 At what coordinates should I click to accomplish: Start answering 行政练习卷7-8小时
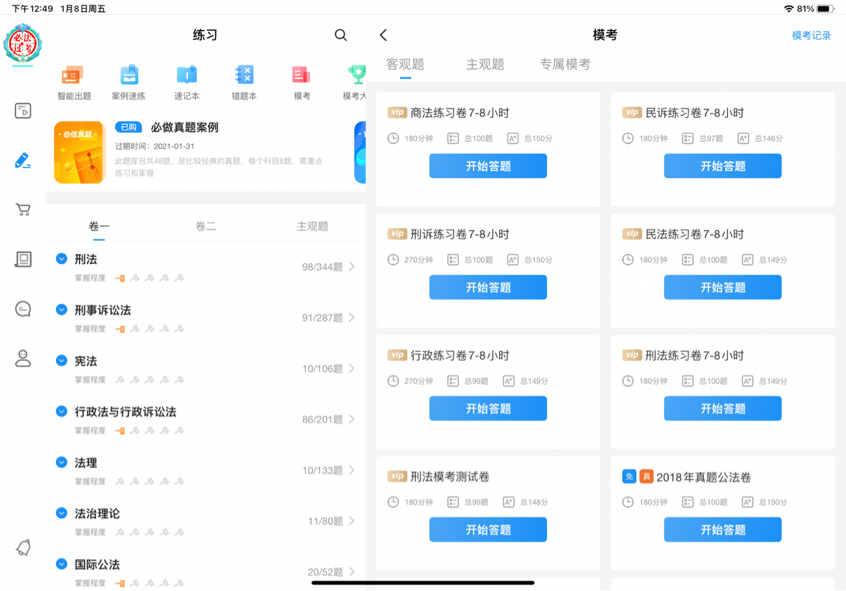coord(488,409)
